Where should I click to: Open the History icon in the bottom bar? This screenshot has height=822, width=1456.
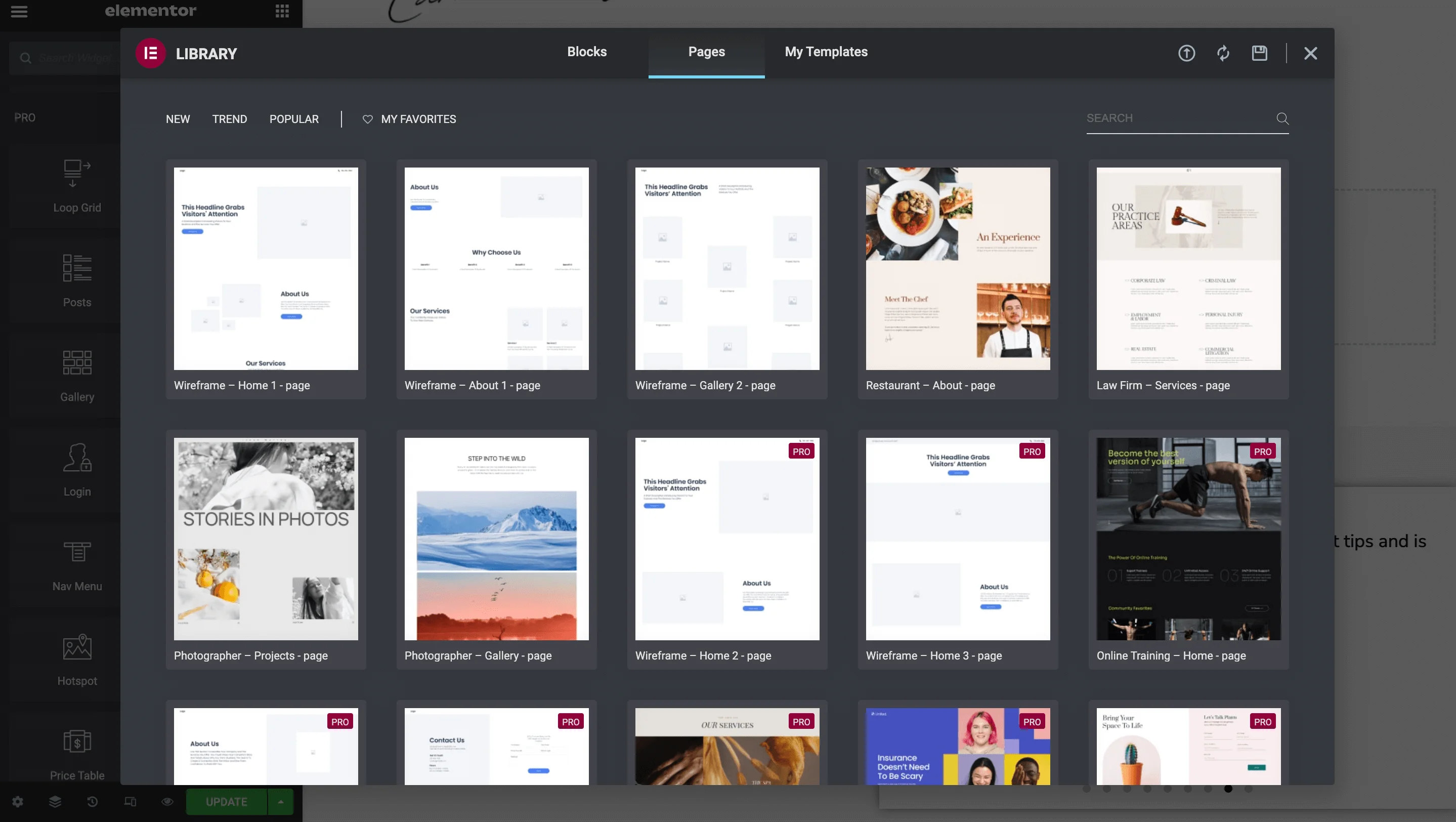(x=92, y=802)
